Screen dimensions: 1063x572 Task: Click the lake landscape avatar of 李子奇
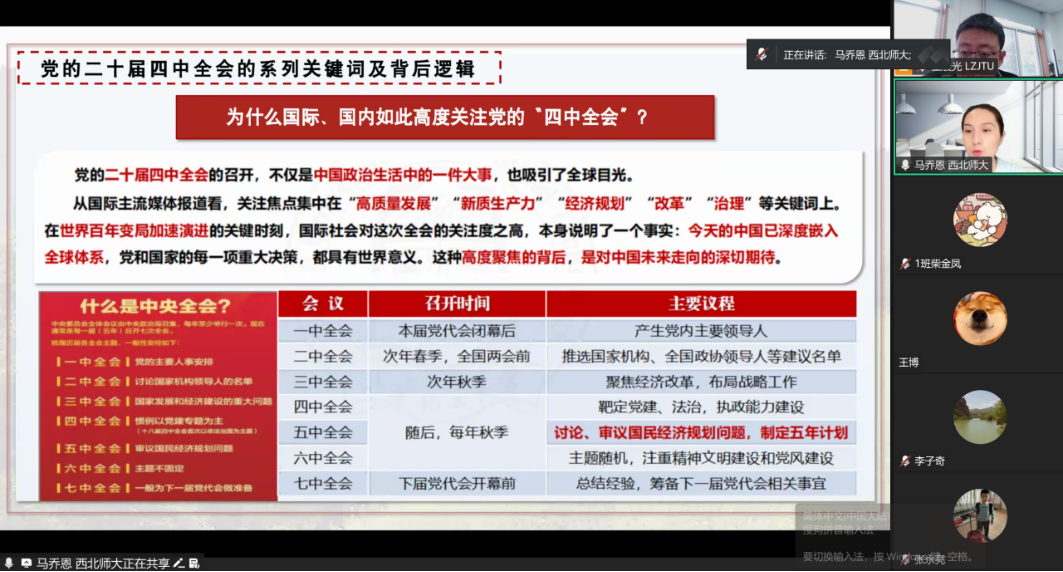tap(980, 417)
